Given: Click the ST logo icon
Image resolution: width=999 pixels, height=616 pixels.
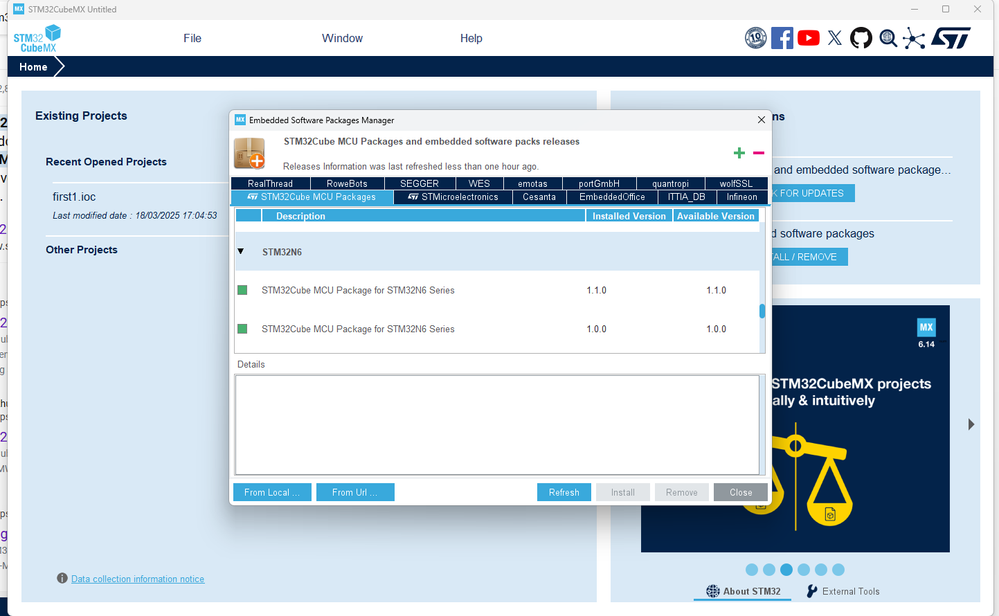Looking at the screenshot, I should (951, 38).
